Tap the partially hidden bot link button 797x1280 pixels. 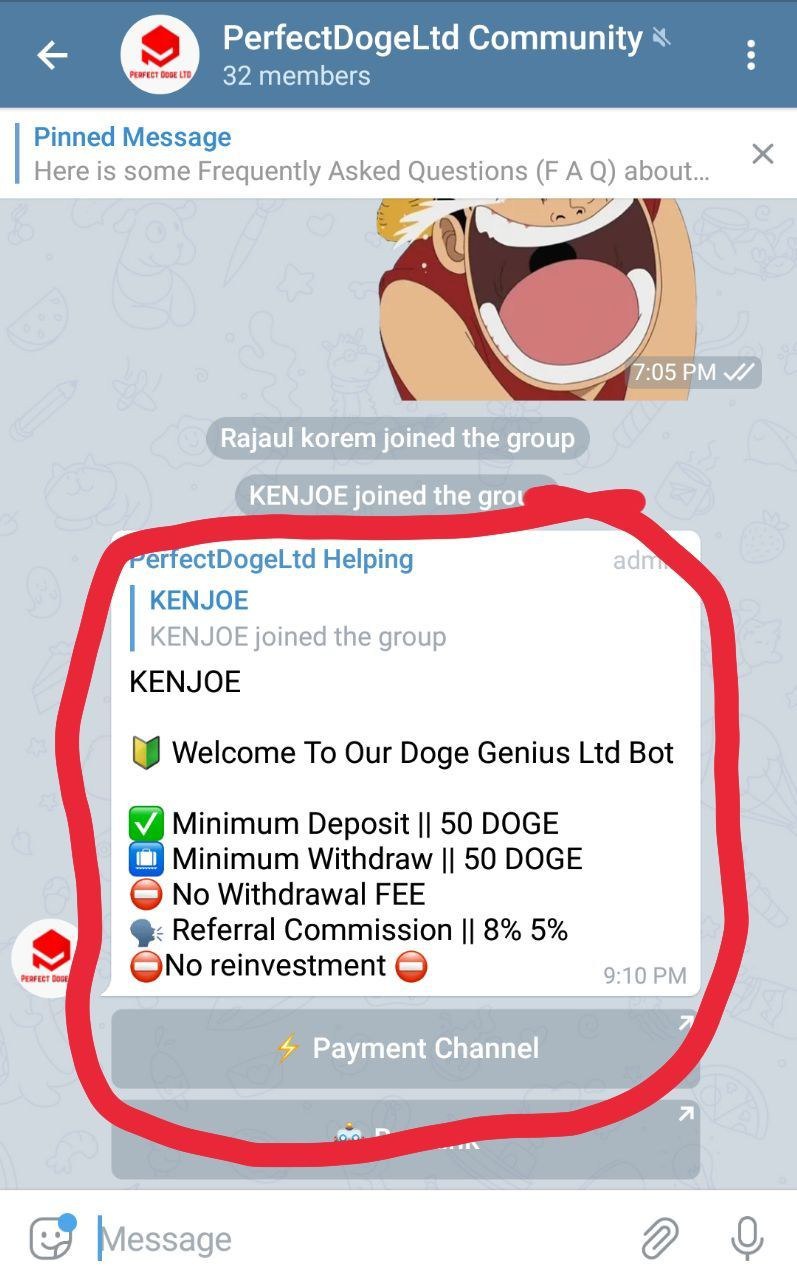click(x=405, y=1140)
